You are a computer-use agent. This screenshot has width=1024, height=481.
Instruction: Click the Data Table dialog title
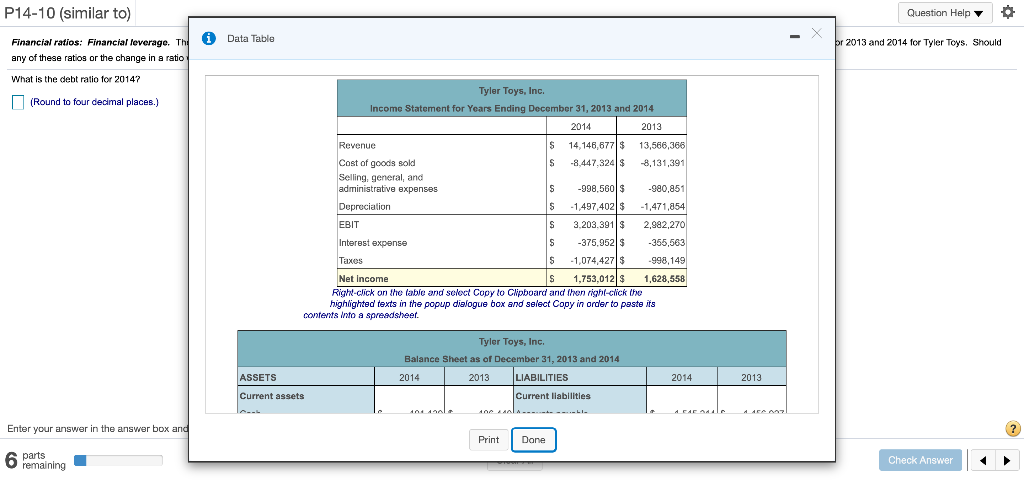[251, 39]
